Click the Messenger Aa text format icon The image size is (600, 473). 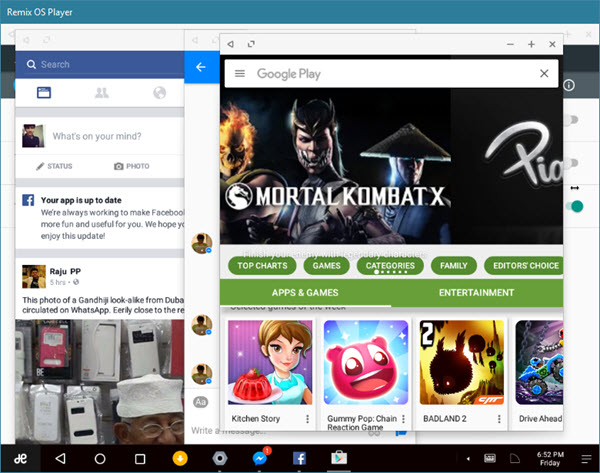(x=201, y=402)
